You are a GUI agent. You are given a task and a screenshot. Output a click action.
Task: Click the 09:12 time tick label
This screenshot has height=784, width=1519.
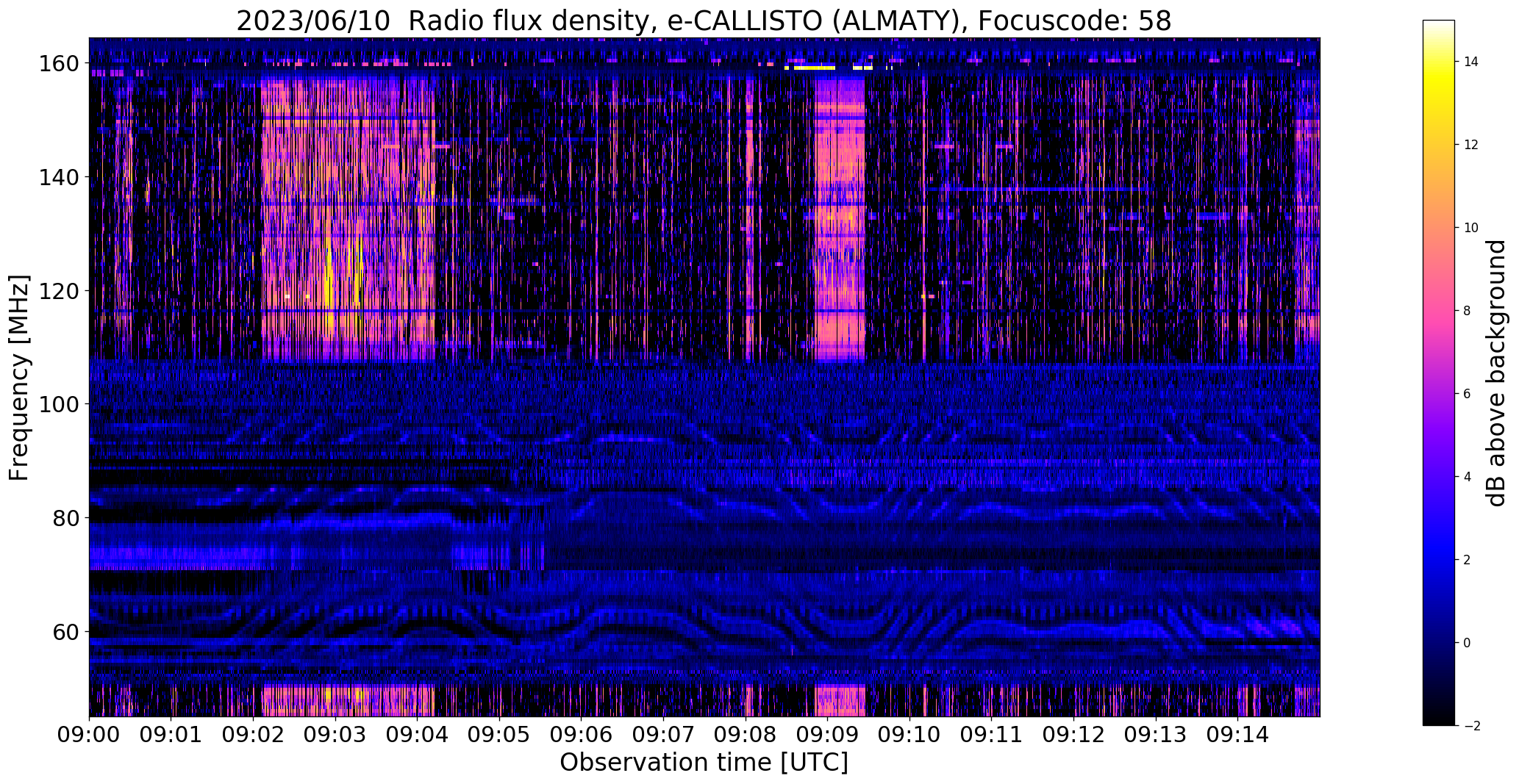(1074, 733)
